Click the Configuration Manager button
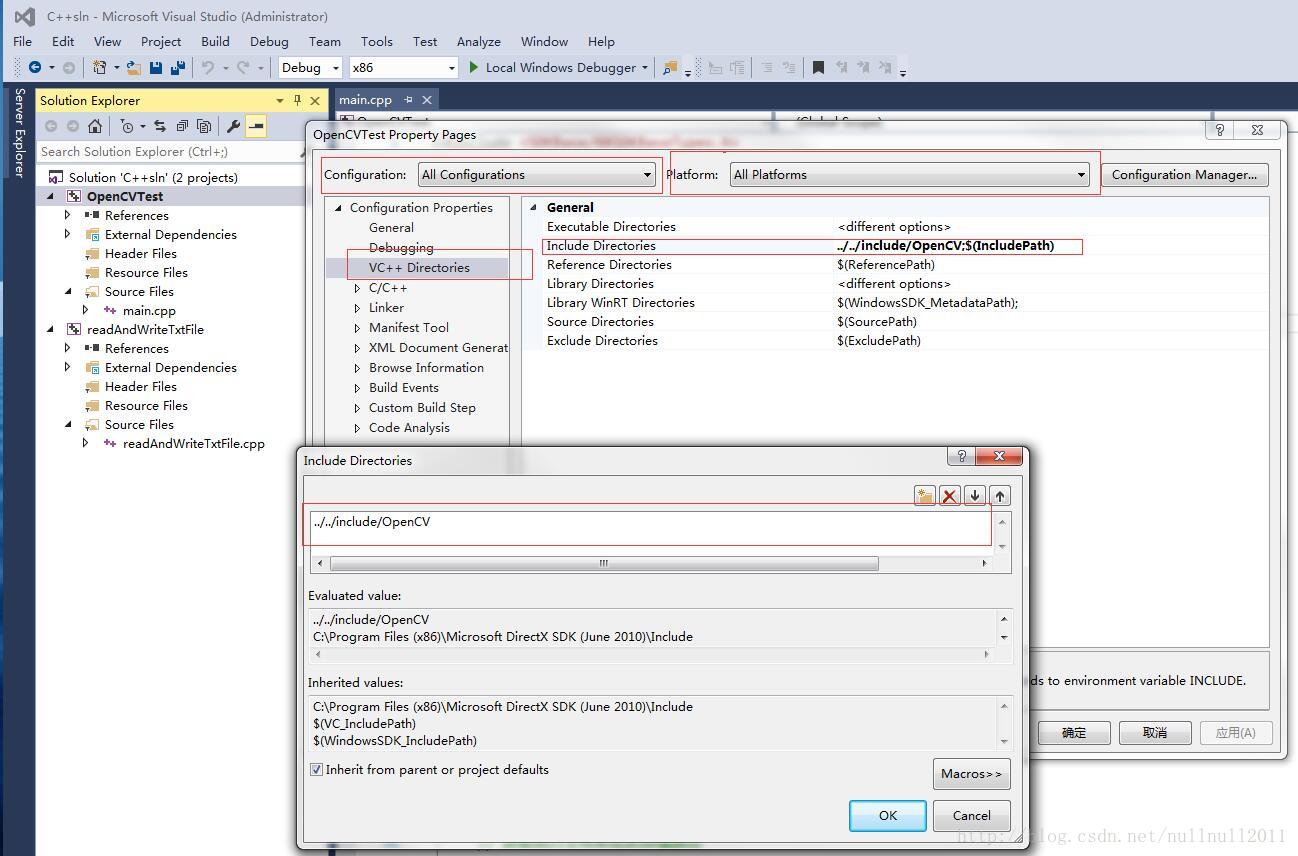The image size is (1298, 856). coord(1184,175)
